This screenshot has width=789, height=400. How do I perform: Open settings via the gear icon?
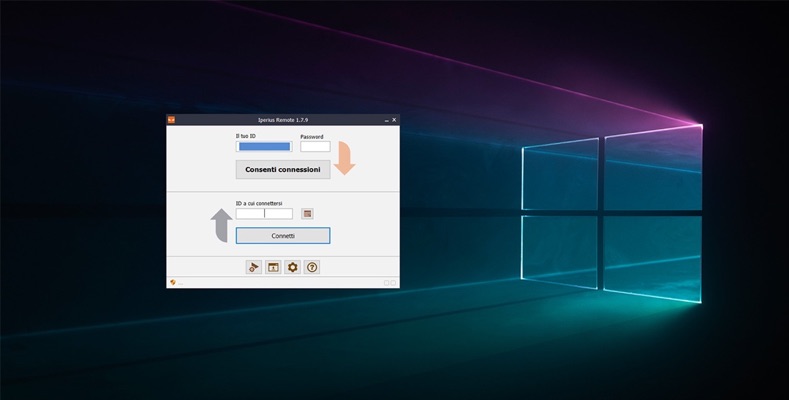click(x=292, y=267)
